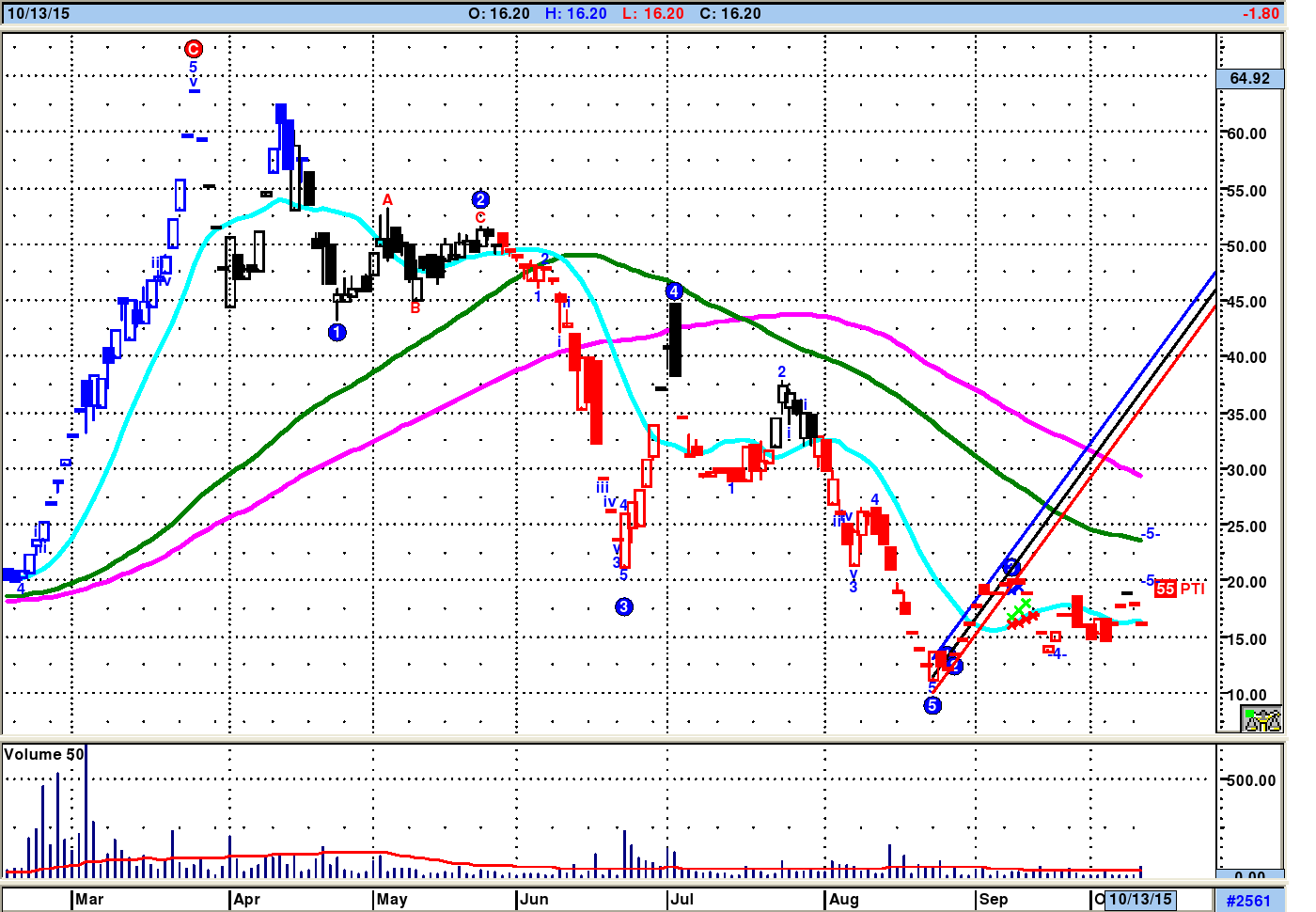
Task: Click the blue -4- projected wave label
Action: point(1058,653)
